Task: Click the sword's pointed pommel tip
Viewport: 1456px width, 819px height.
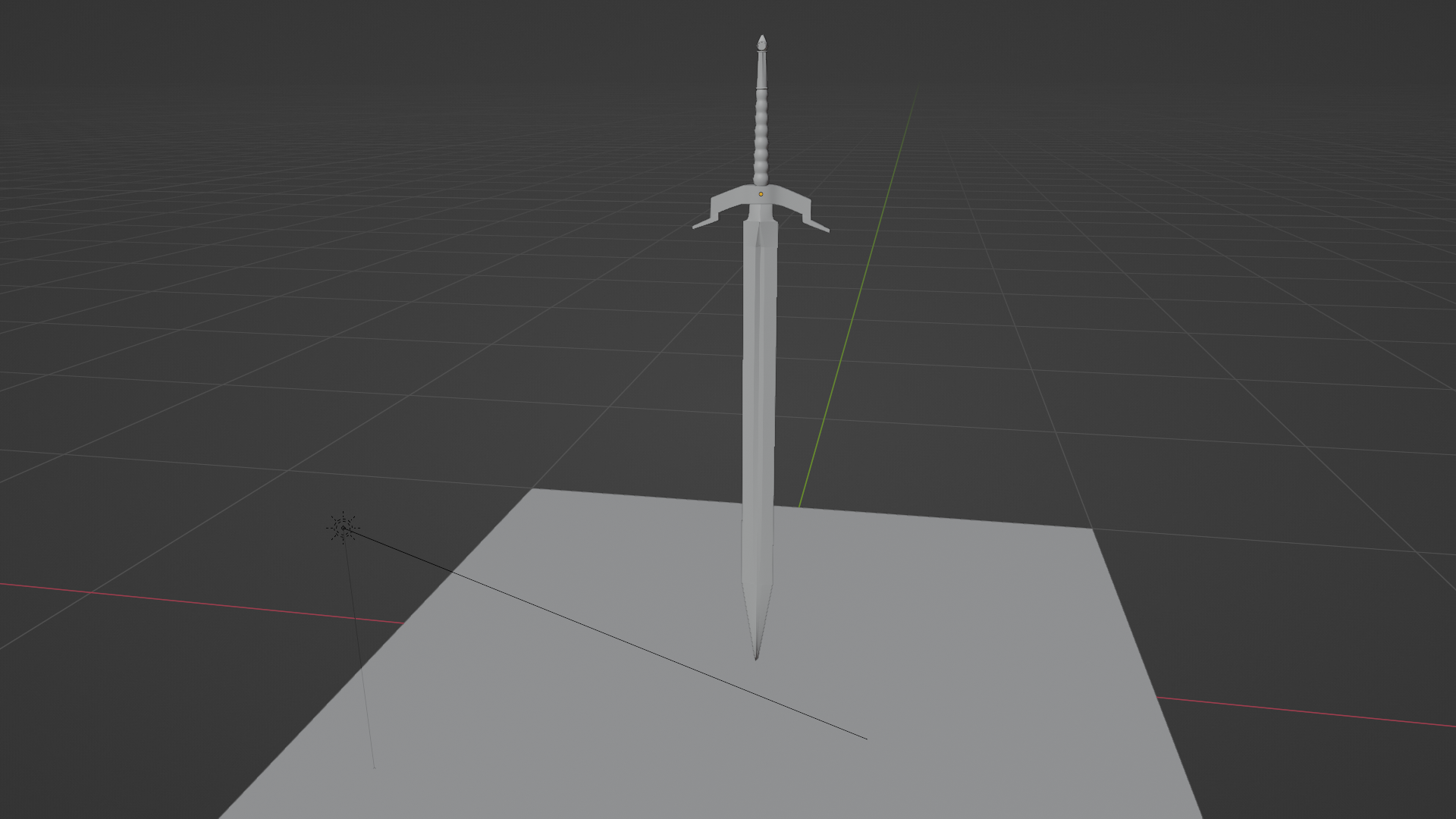Action: coord(761,40)
